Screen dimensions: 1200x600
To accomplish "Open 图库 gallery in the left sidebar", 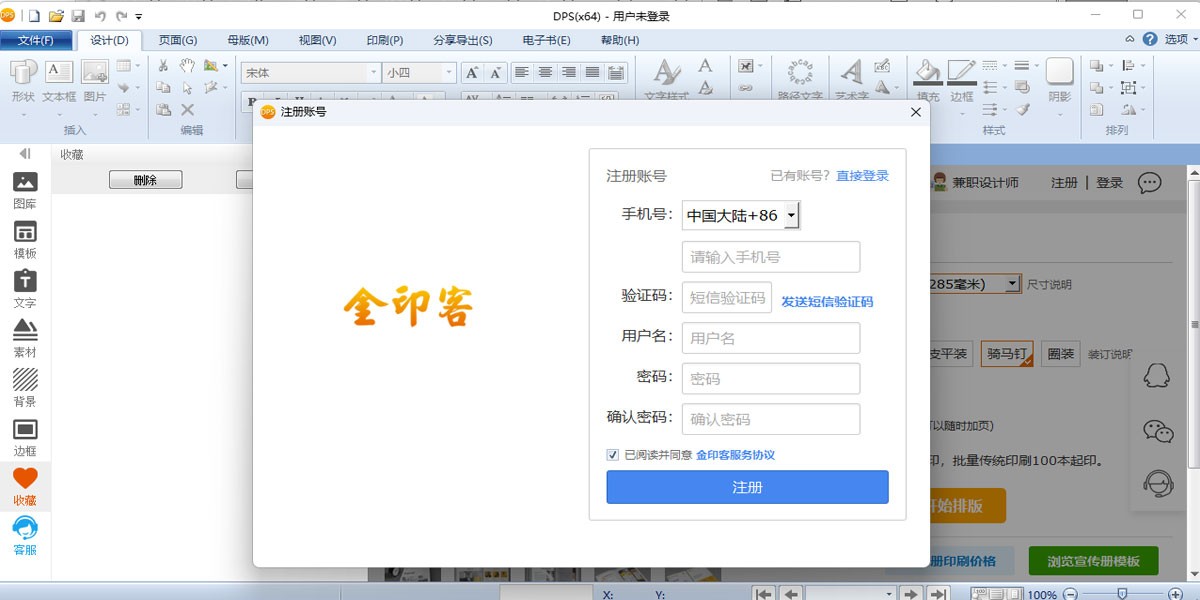I will pyautogui.click(x=25, y=190).
